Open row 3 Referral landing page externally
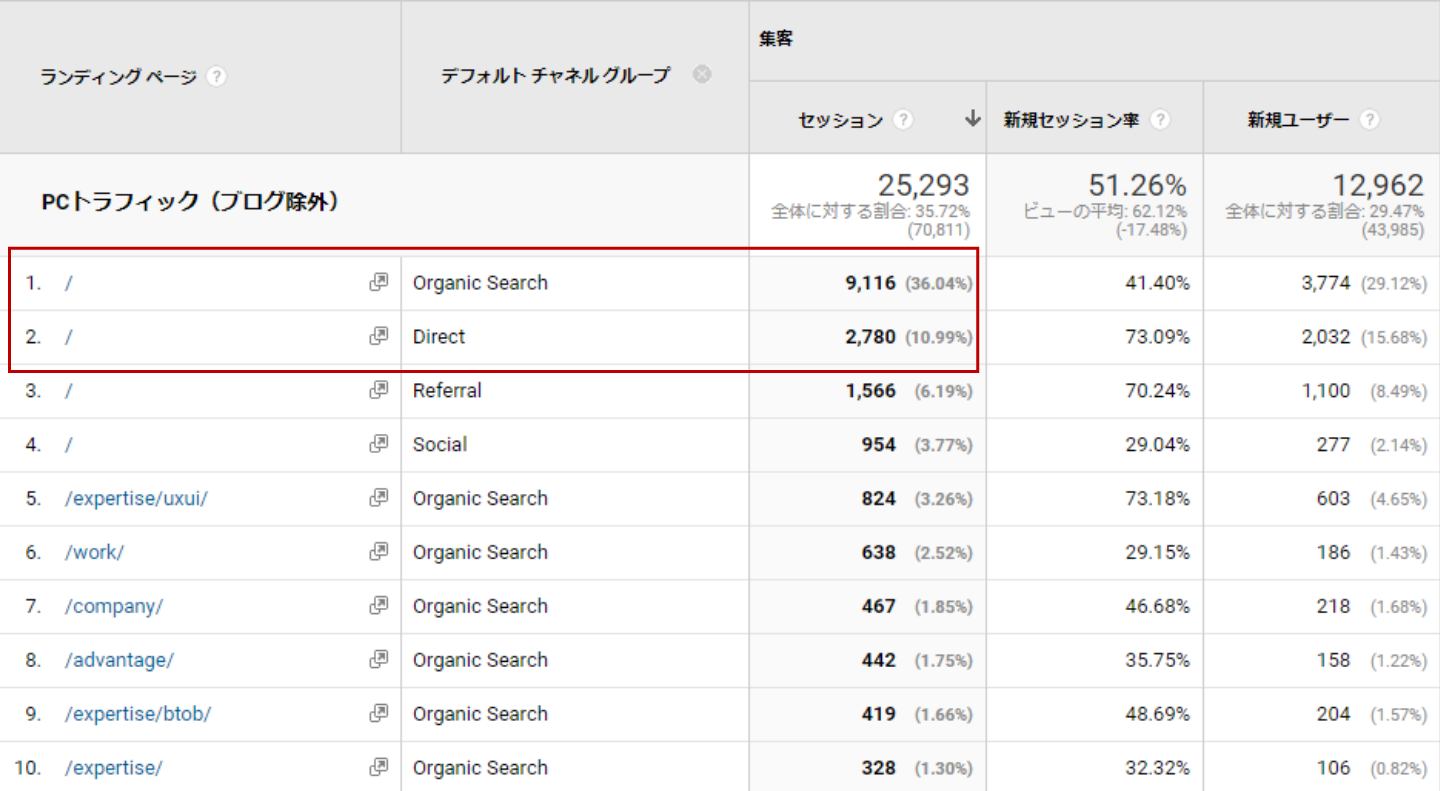The image size is (1440, 791). pos(378,390)
